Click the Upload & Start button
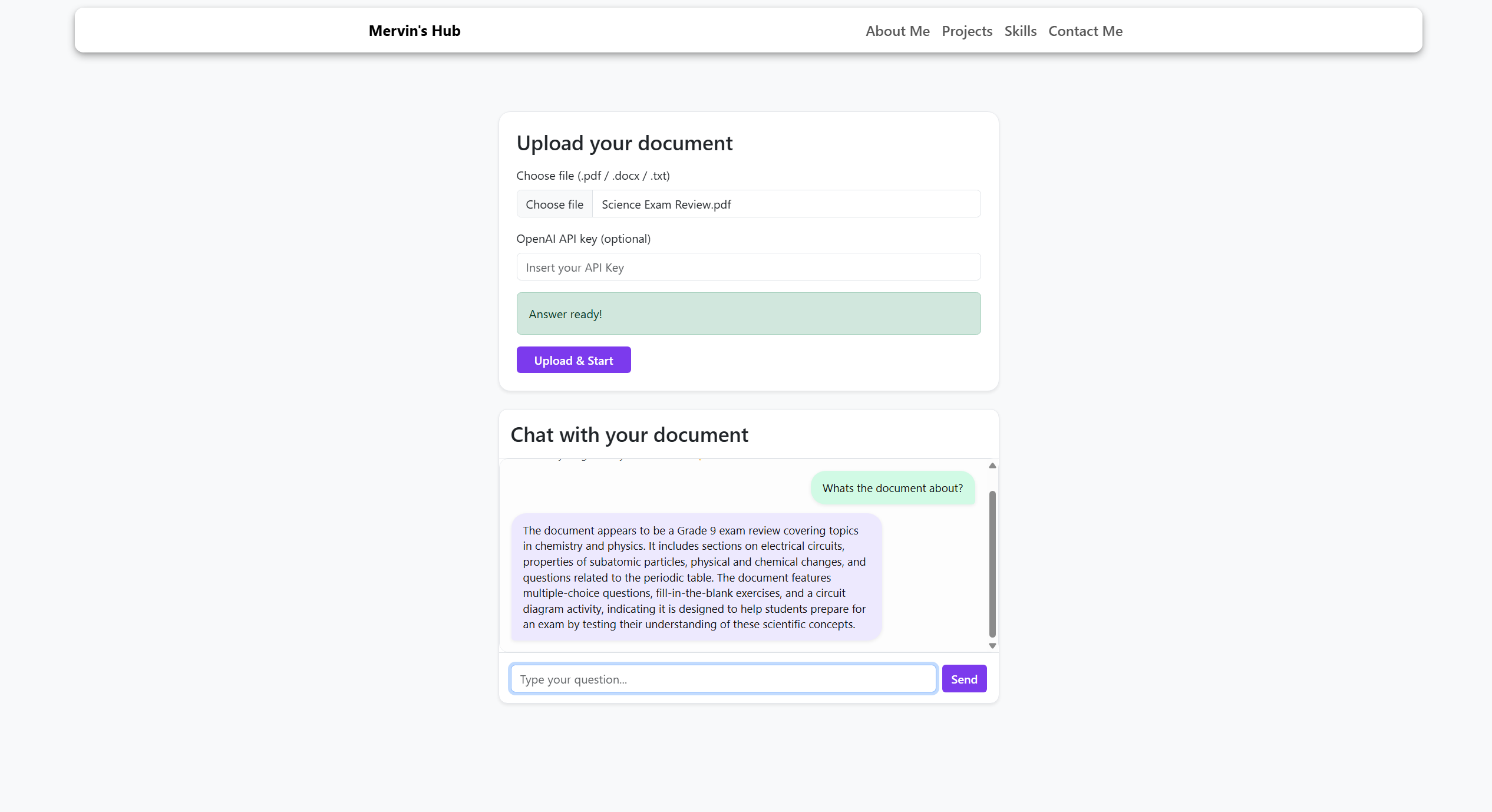Image resolution: width=1492 pixels, height=812 pixels. [573, 360]
